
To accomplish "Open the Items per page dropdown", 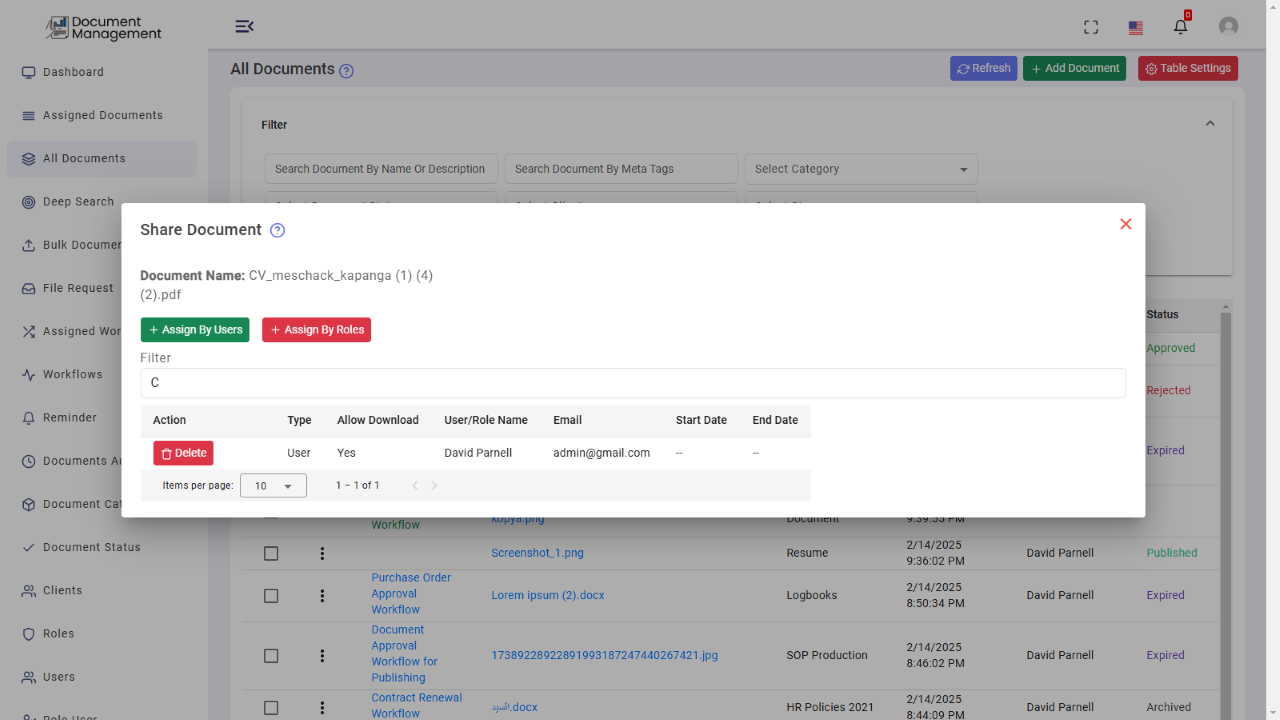I will point(273,485).
